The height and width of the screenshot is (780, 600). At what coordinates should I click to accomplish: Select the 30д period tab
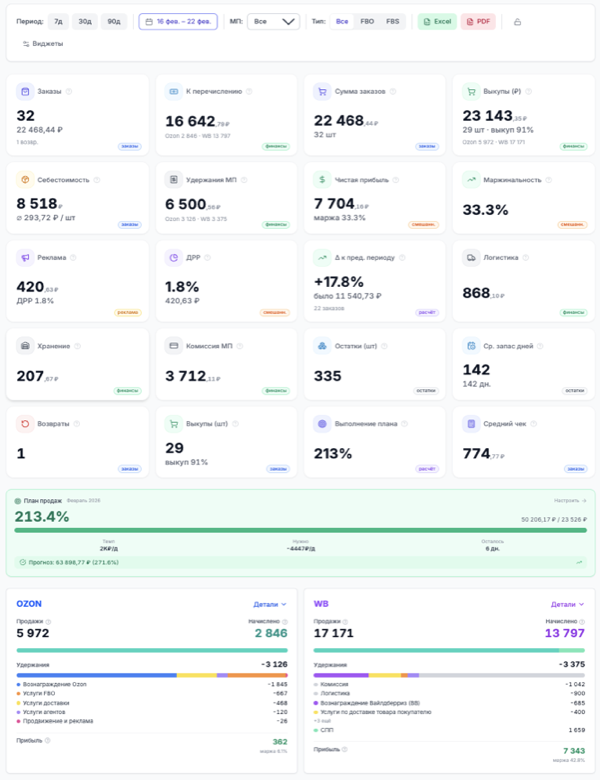[x=86, y=21]
